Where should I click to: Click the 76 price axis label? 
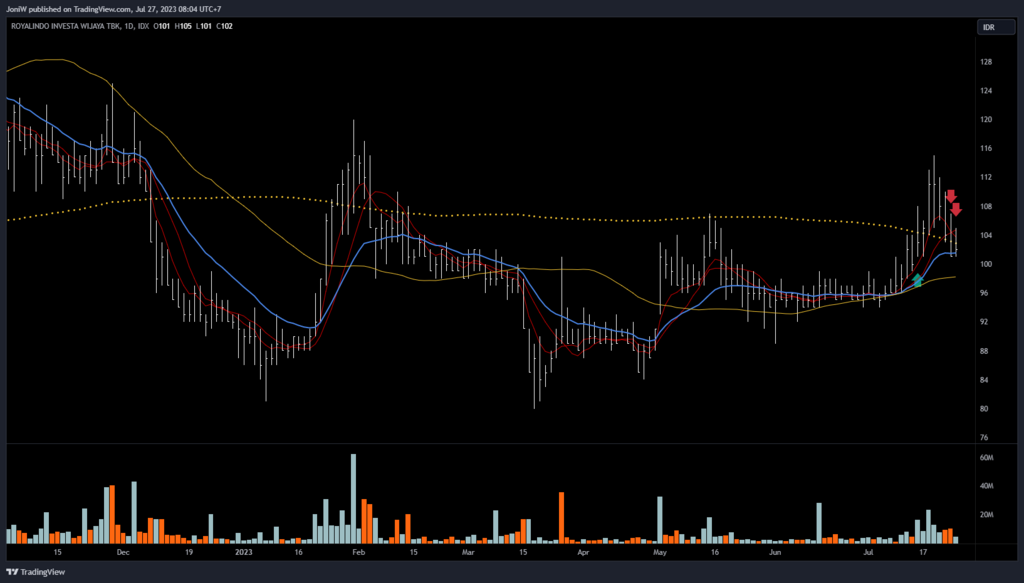click(984, 437)
